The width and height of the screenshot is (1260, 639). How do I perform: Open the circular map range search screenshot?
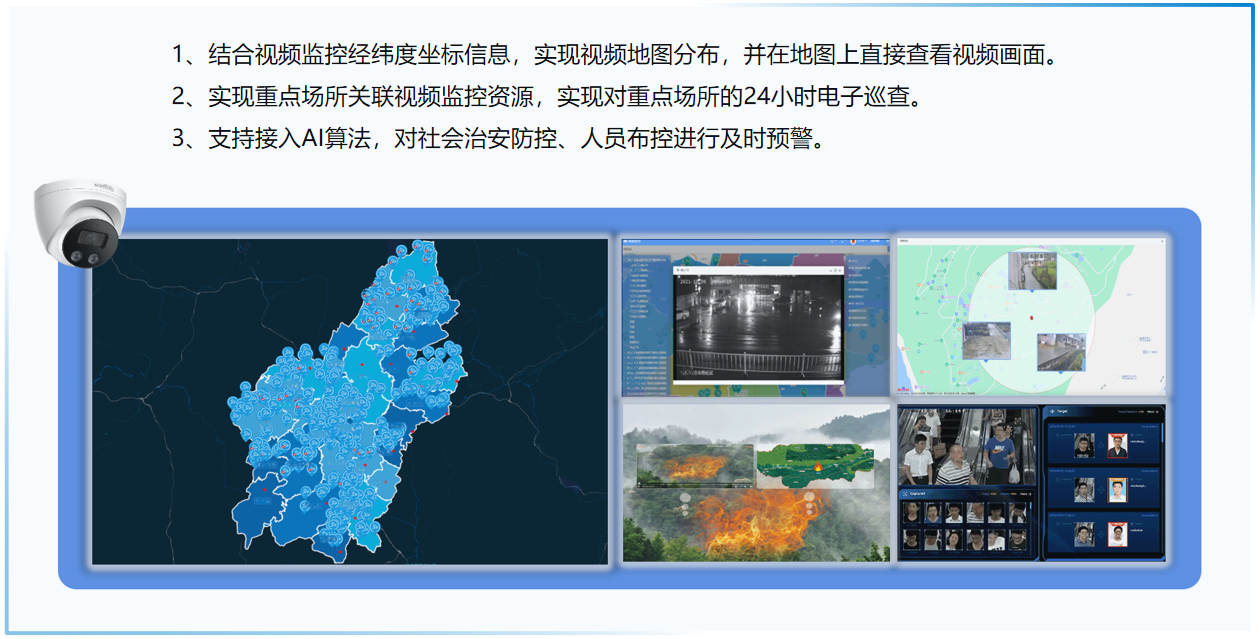(x=1031, y=318)
